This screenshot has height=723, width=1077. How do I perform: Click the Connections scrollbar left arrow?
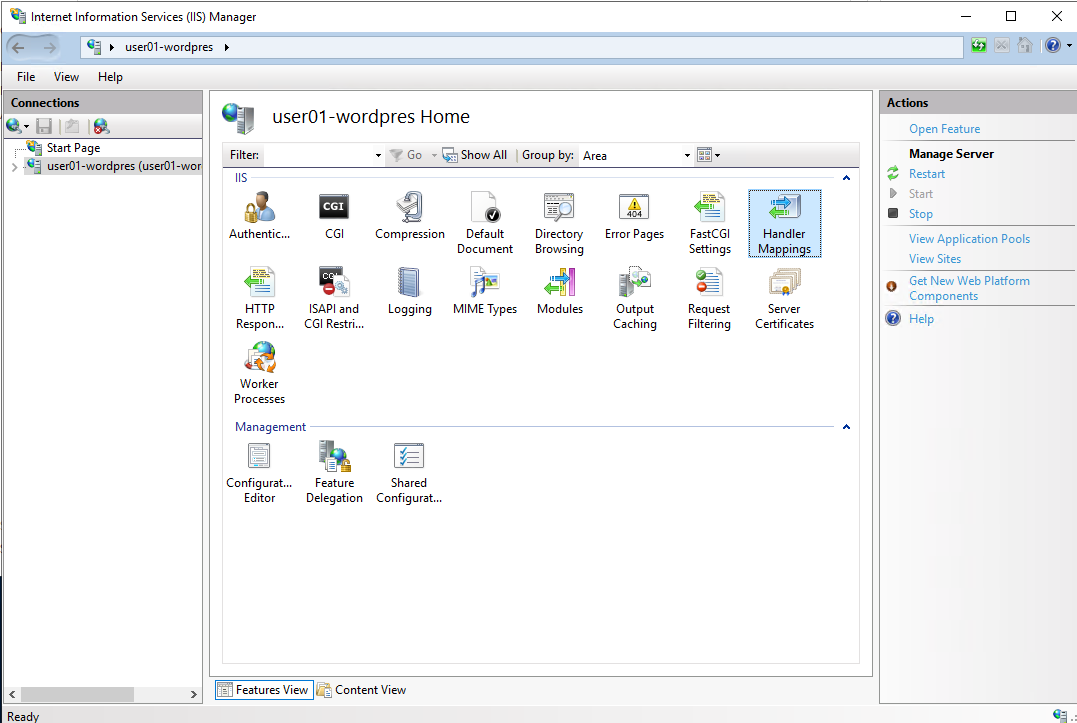tap(12, 694)
